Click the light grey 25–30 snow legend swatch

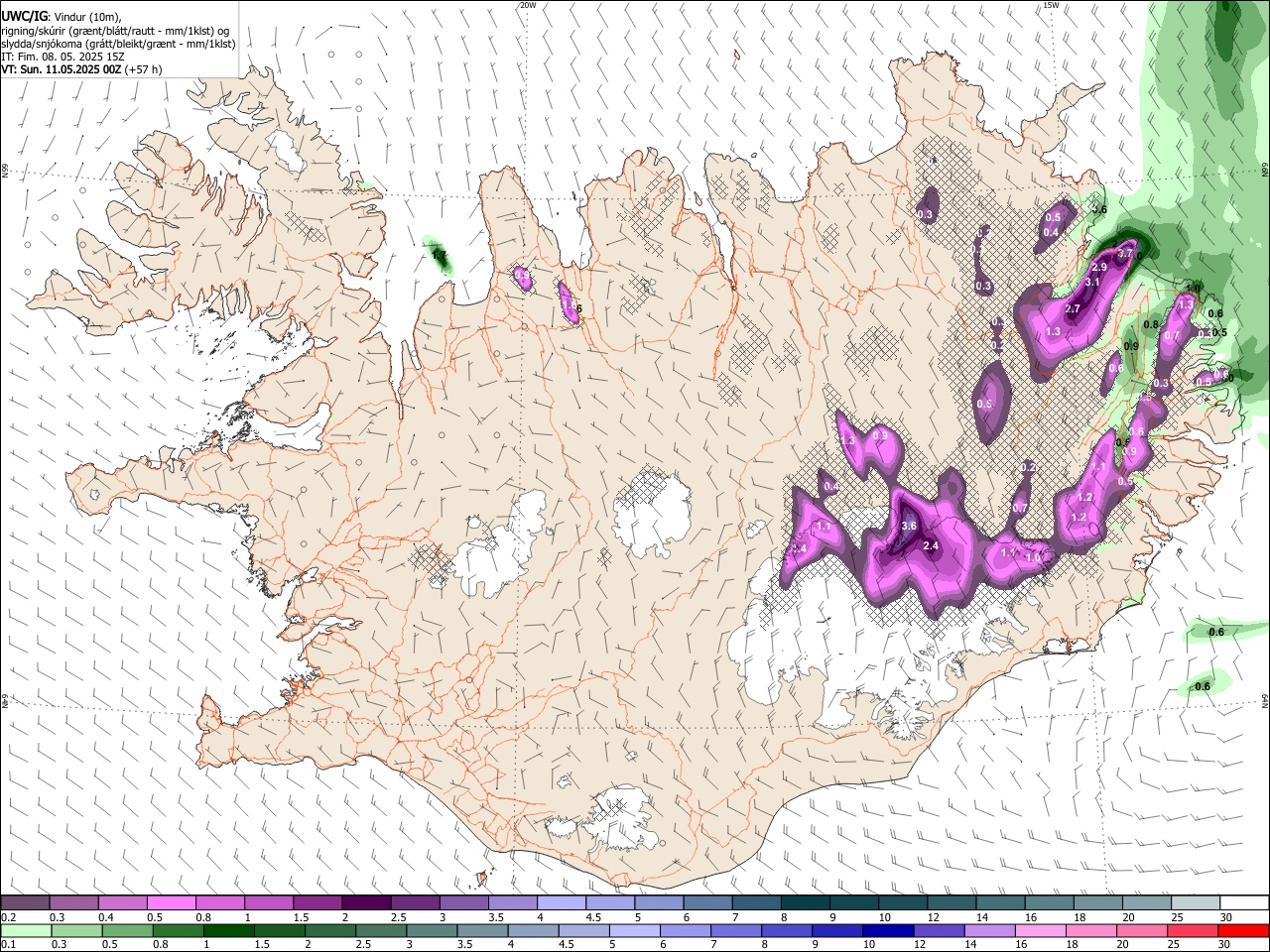[x=1197, y=903]
